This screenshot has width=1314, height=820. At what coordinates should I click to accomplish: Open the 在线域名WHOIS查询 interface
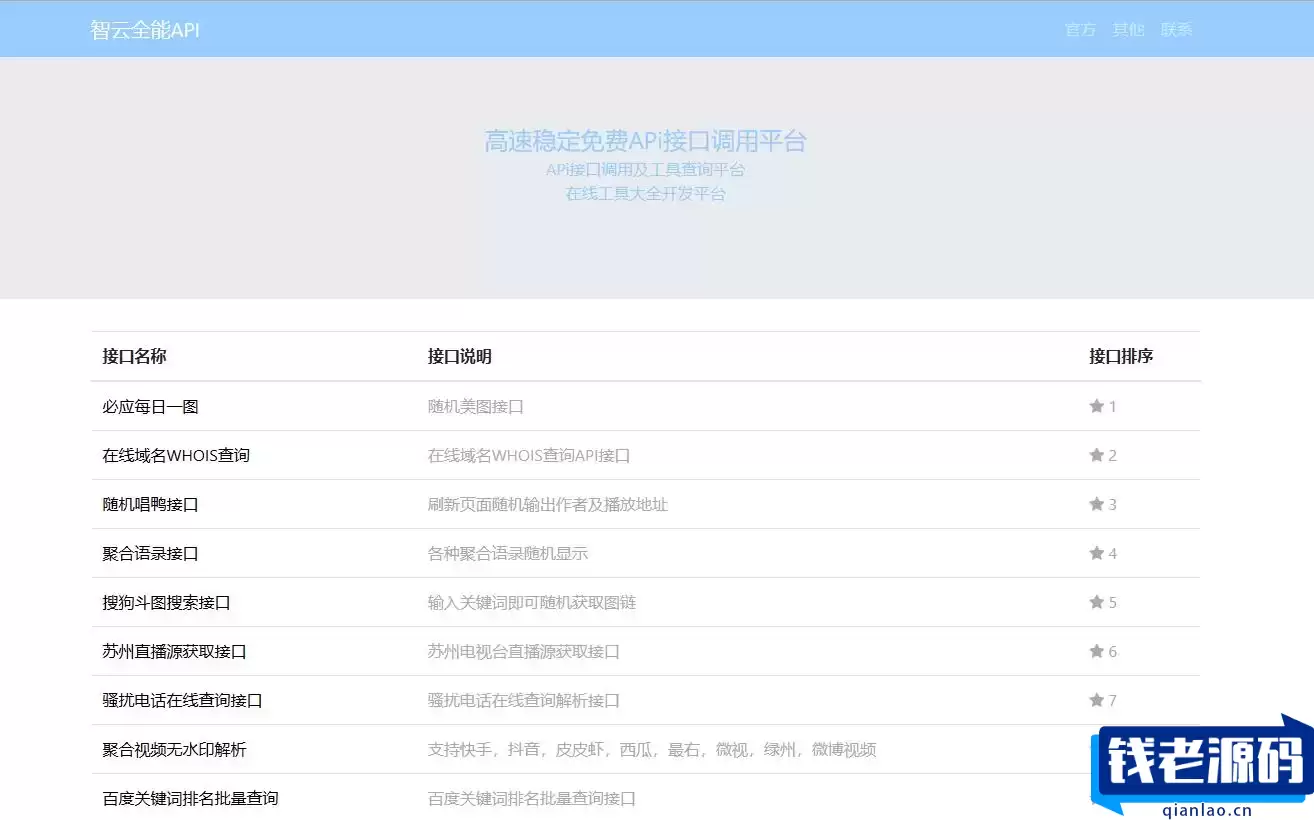(176, 456)
